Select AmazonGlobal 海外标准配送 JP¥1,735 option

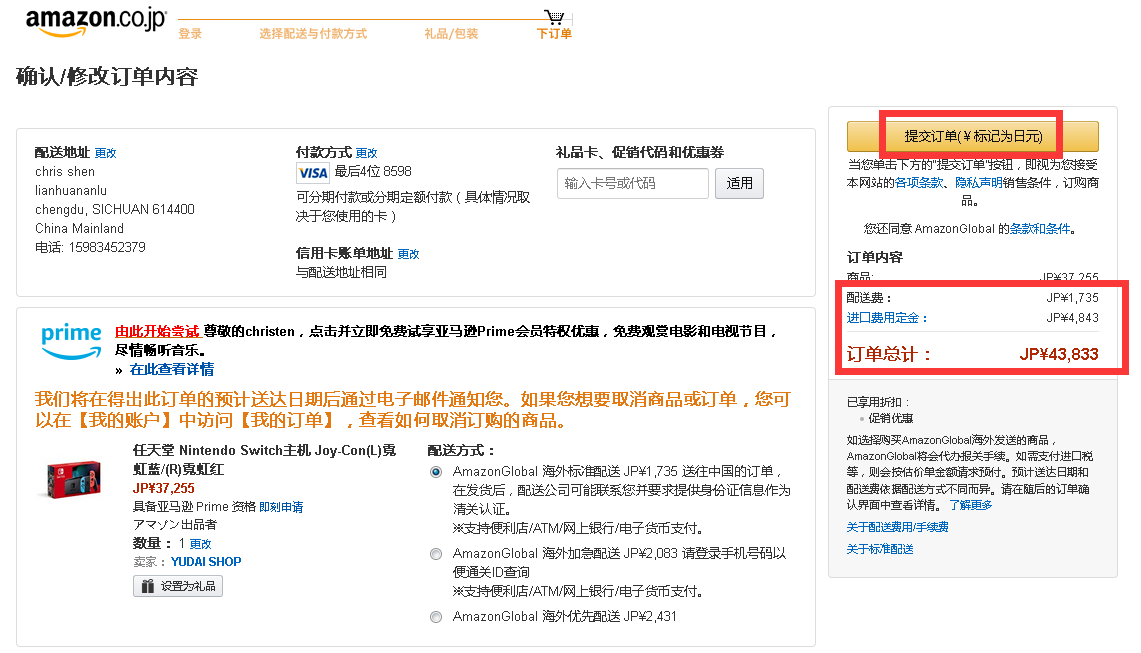coord(436,472)
